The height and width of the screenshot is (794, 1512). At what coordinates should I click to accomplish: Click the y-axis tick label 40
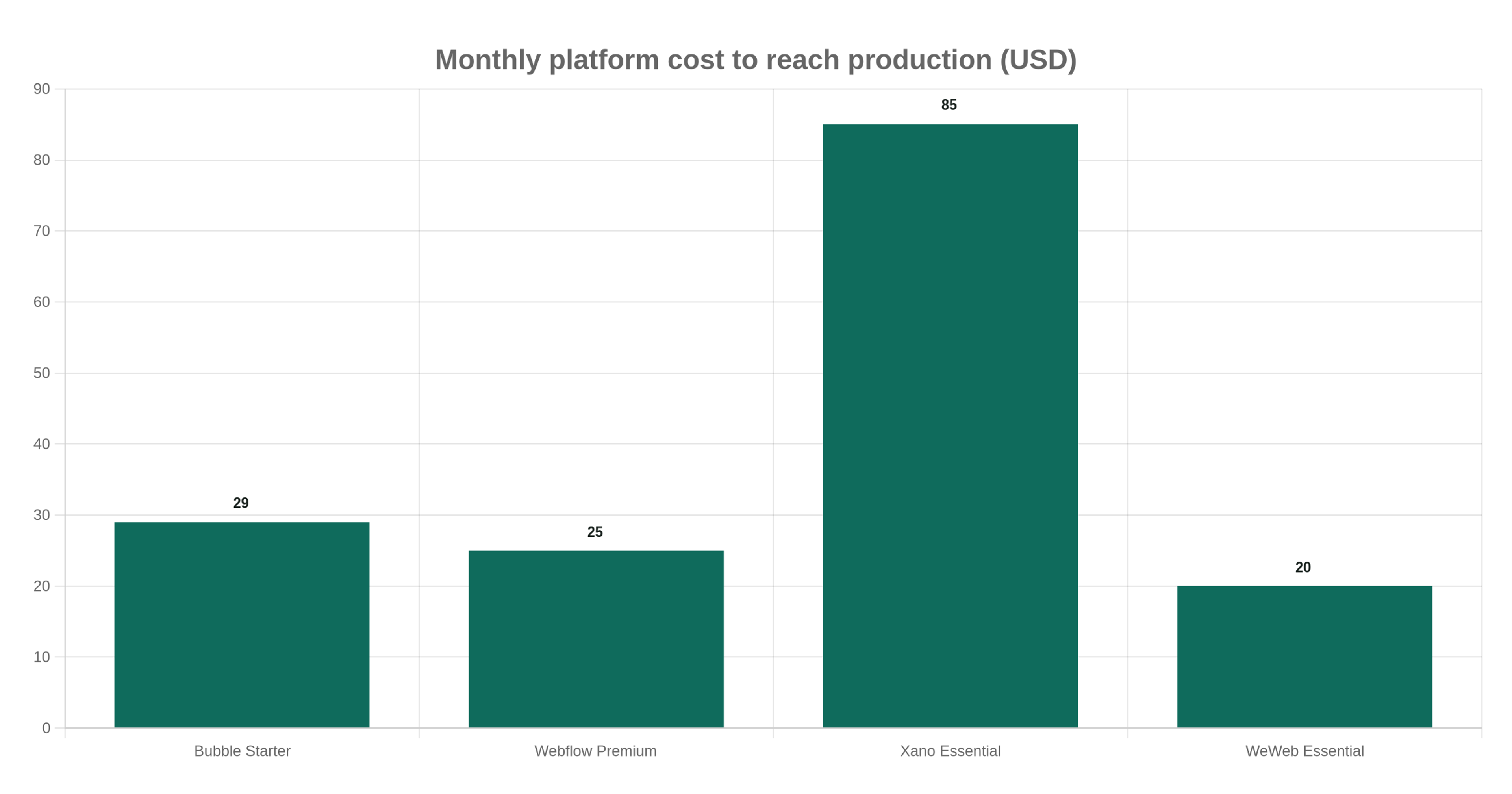tap(42, 444)
